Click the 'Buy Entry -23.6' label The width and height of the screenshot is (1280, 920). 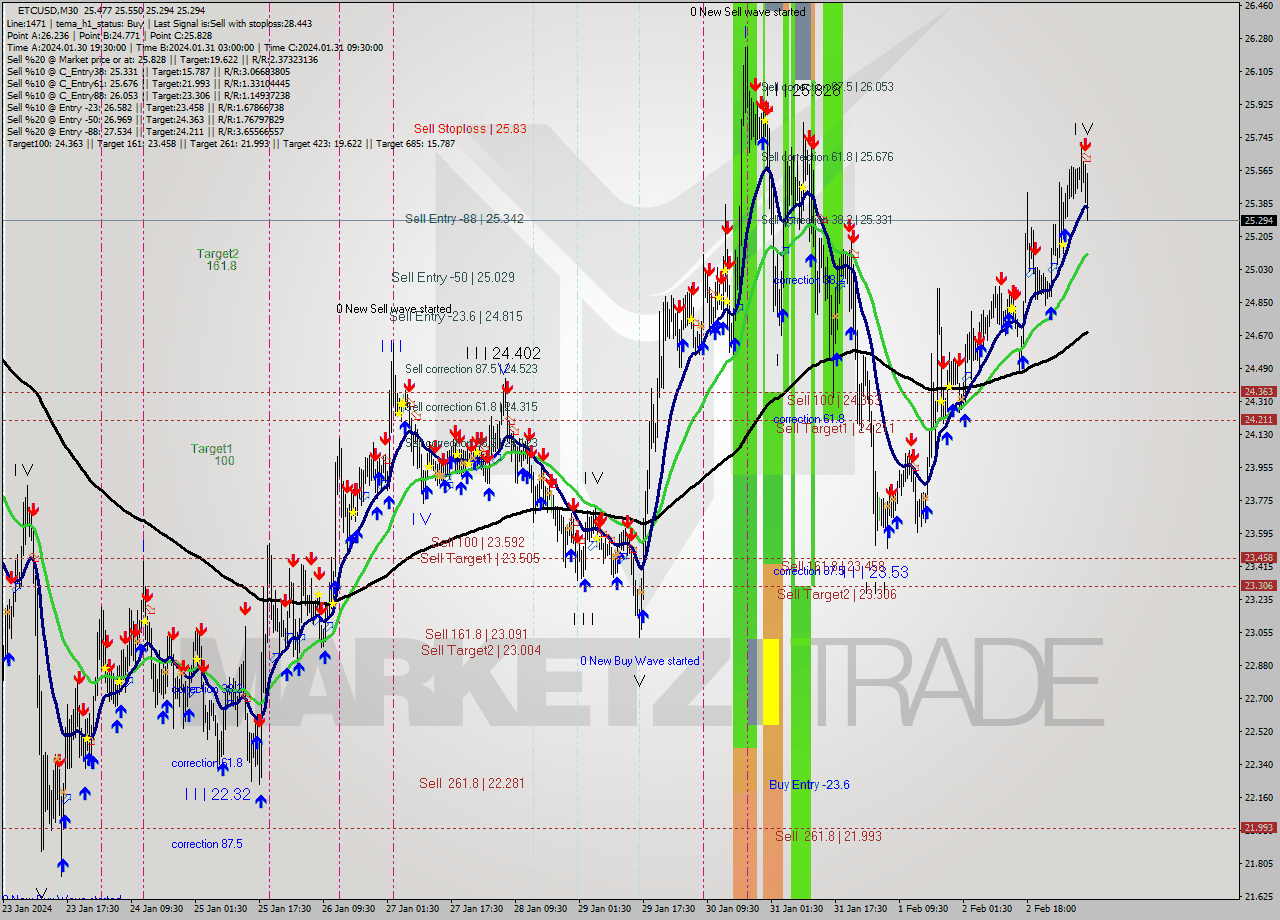pos(809,785)
